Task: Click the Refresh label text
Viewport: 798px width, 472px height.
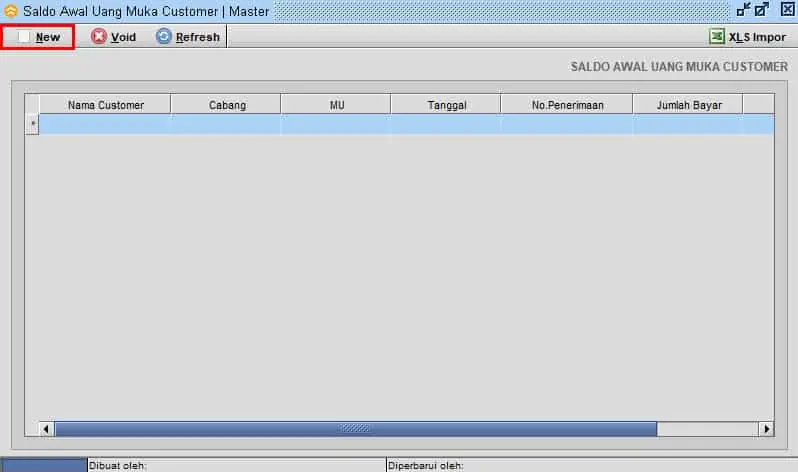Action: click(197, 37)
